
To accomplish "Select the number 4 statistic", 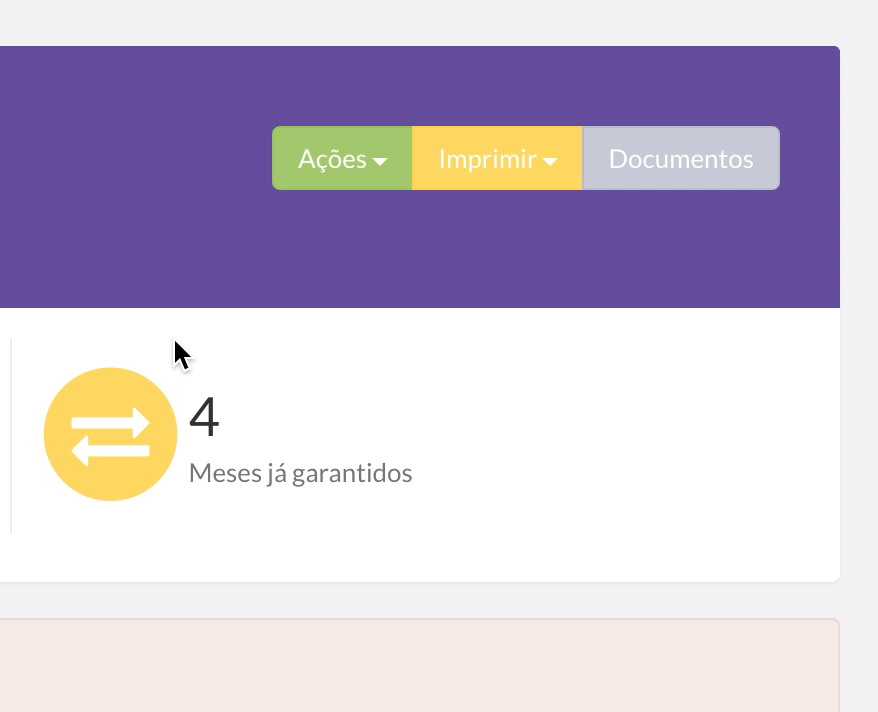I will click(204, 417).
